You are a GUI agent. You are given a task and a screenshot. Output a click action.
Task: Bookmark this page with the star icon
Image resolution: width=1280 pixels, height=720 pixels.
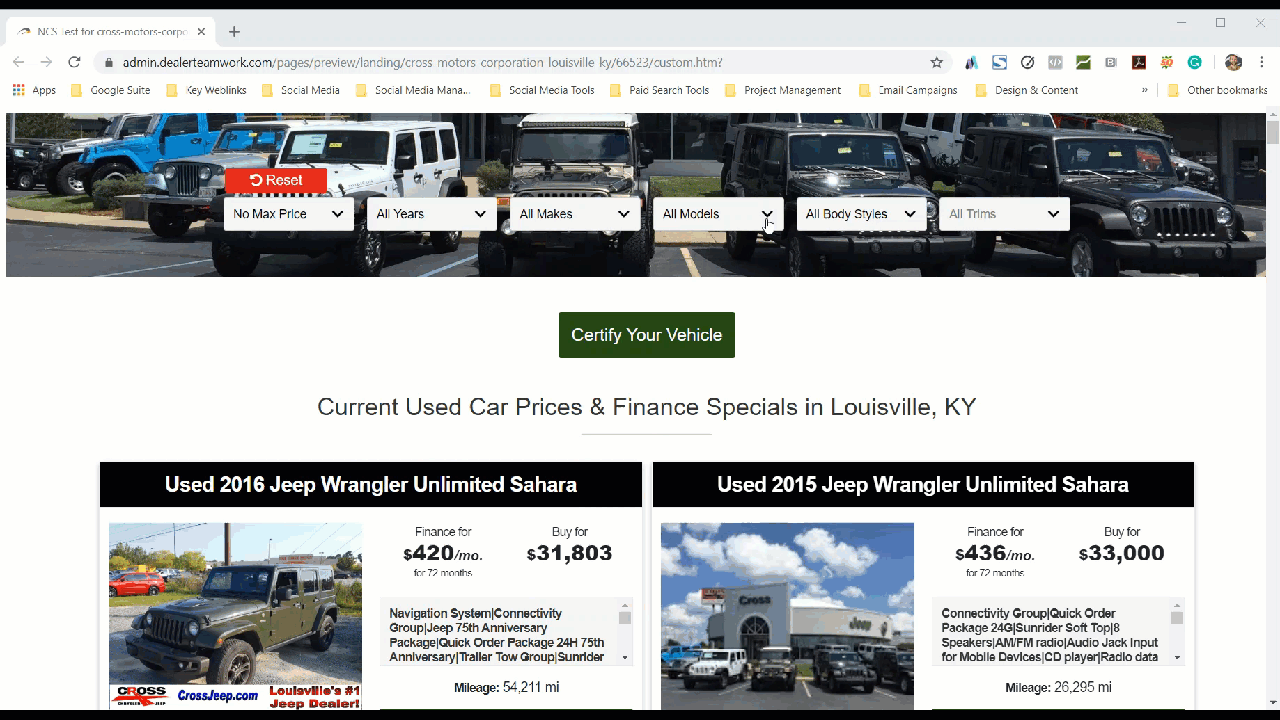coord(937,62)
